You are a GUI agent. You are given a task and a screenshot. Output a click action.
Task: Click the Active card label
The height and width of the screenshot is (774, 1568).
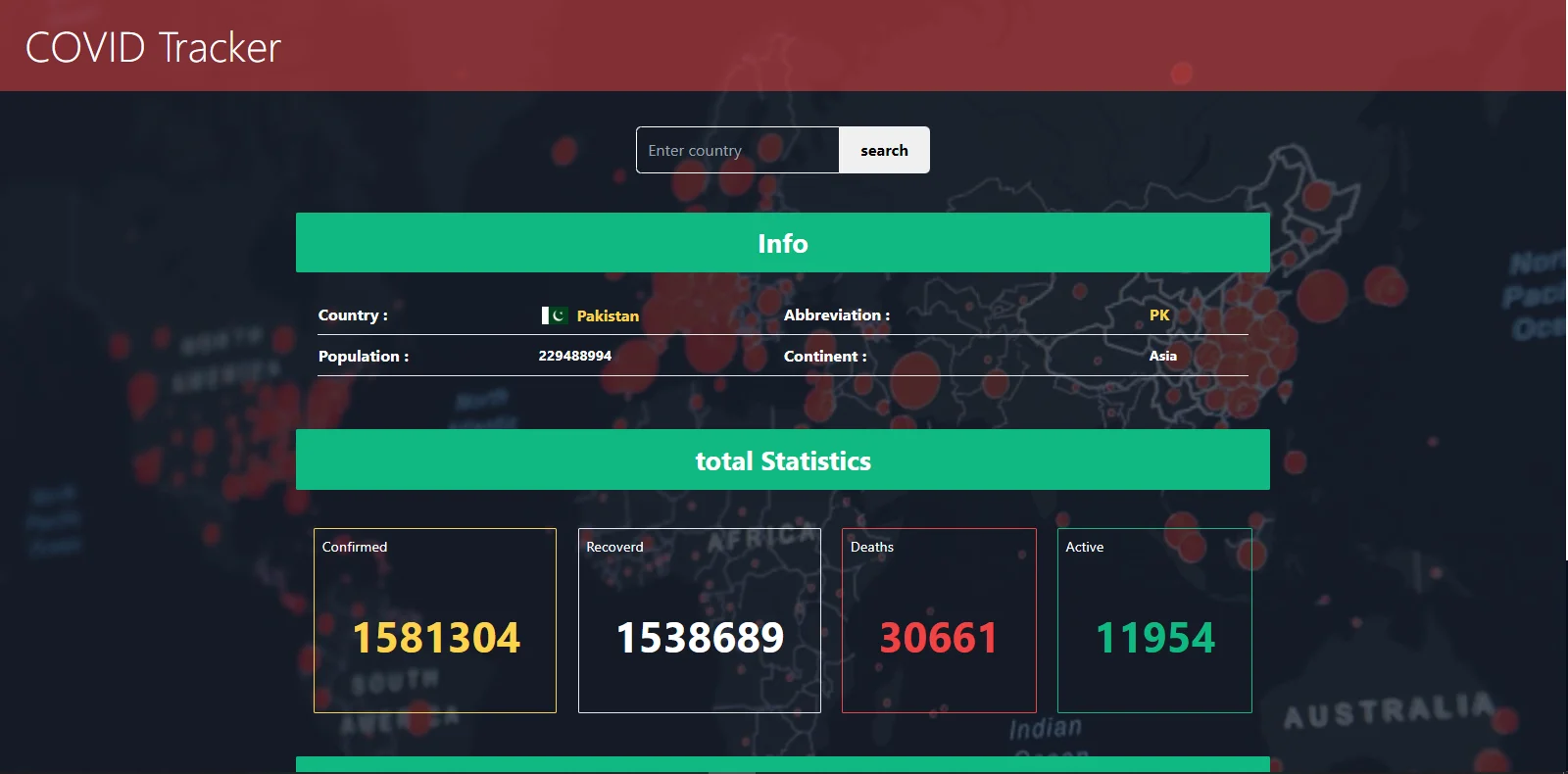[x=1085, y=547]
